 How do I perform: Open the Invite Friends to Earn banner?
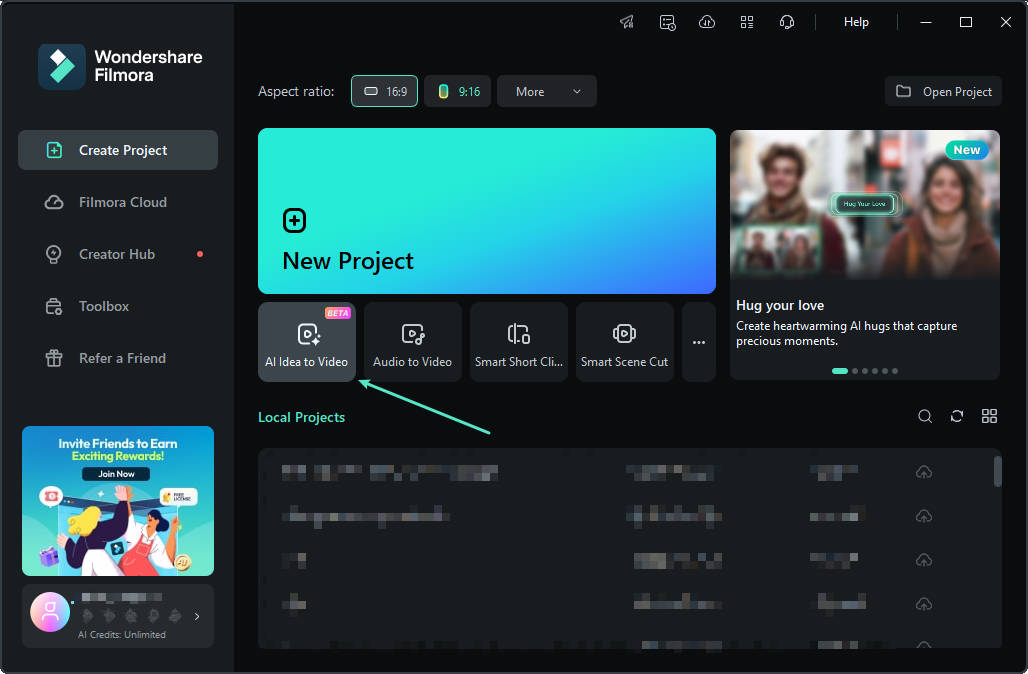pos(118,501)
